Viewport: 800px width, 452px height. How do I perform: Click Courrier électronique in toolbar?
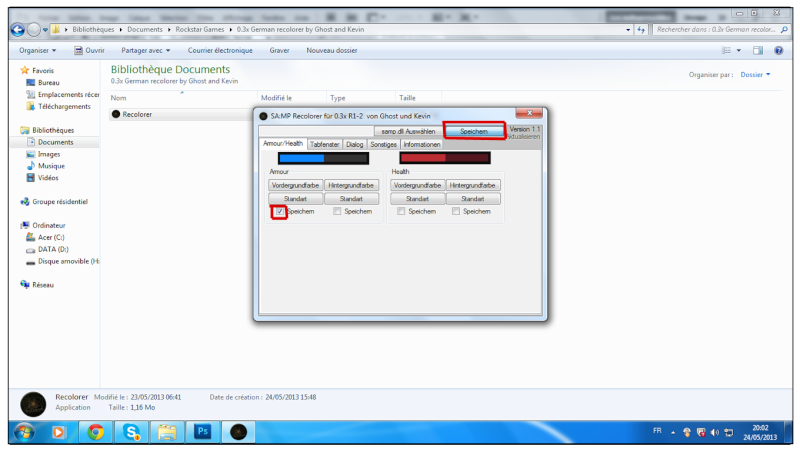[x=220, y=51]
